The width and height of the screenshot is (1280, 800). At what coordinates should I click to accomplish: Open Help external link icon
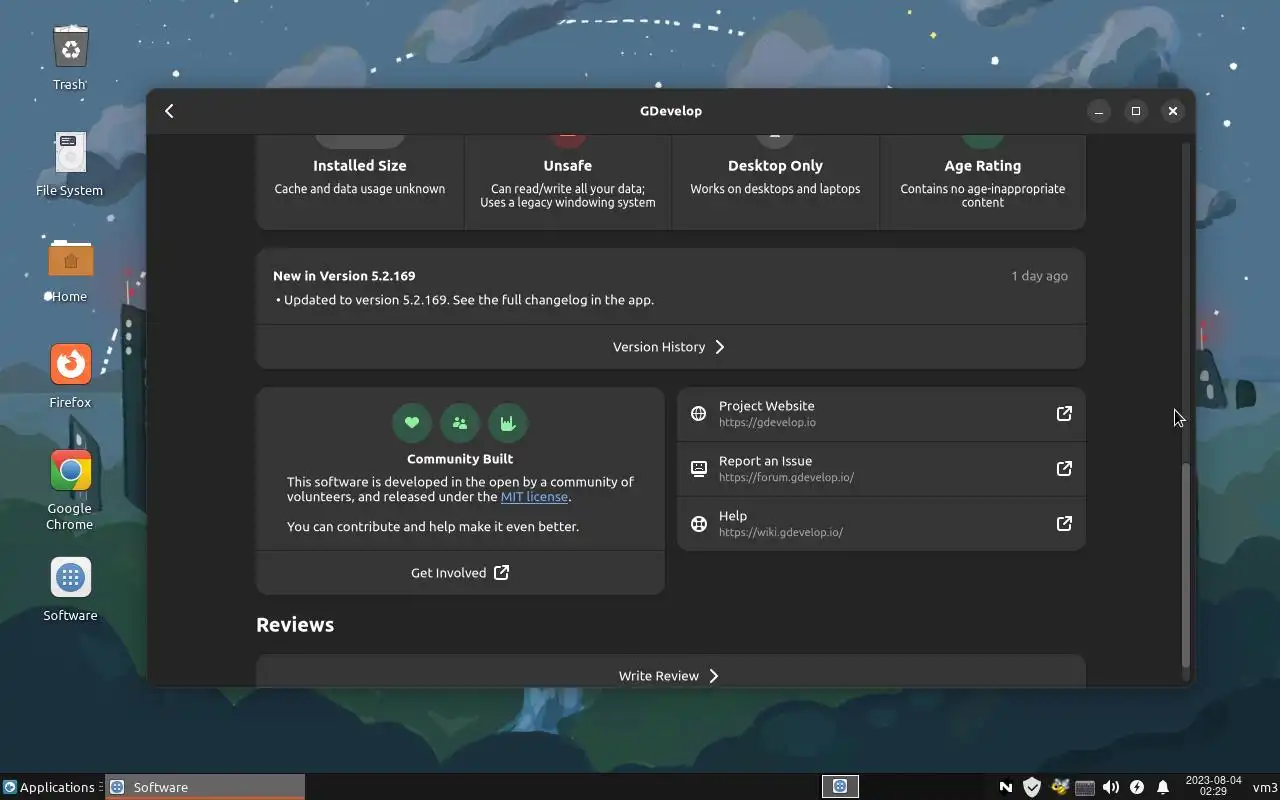[1064, 524]
